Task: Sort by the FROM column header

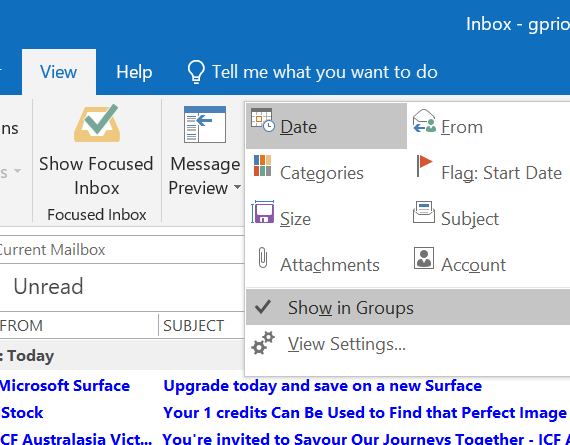Action: [79, 326]
